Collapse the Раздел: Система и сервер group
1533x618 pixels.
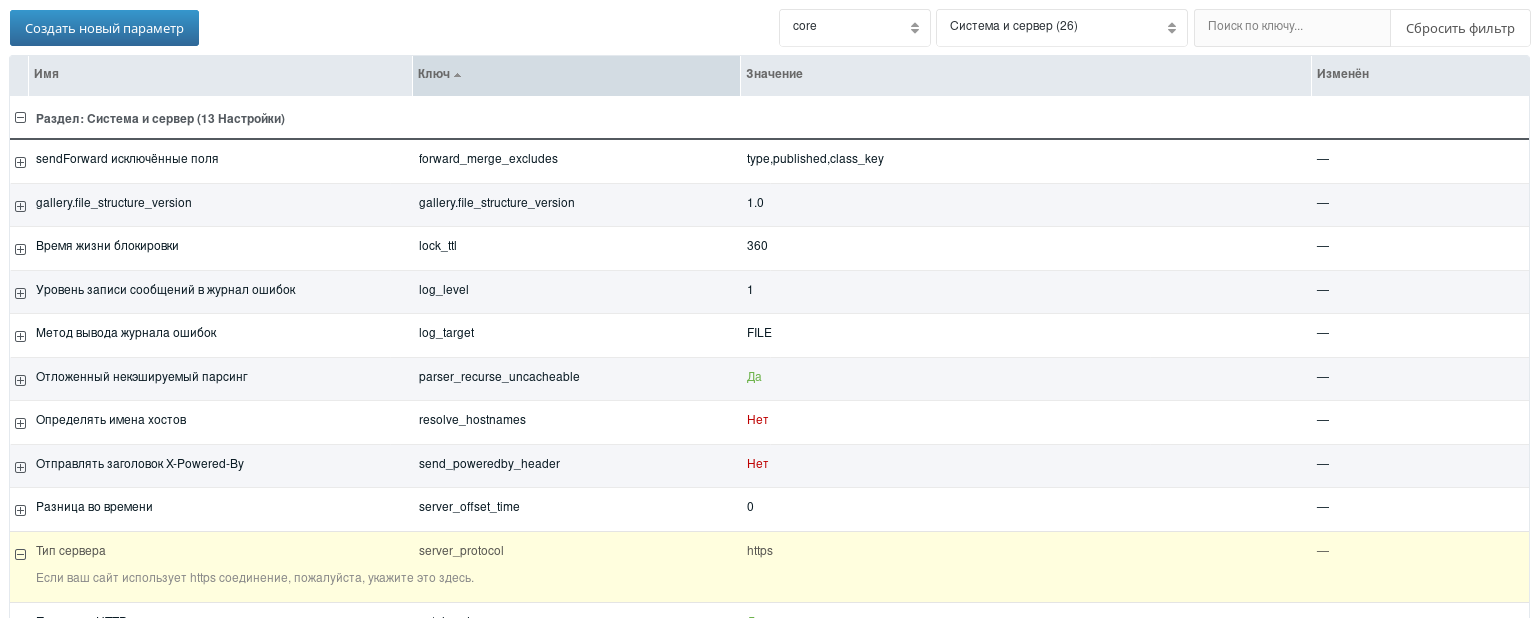coord(20,118)
